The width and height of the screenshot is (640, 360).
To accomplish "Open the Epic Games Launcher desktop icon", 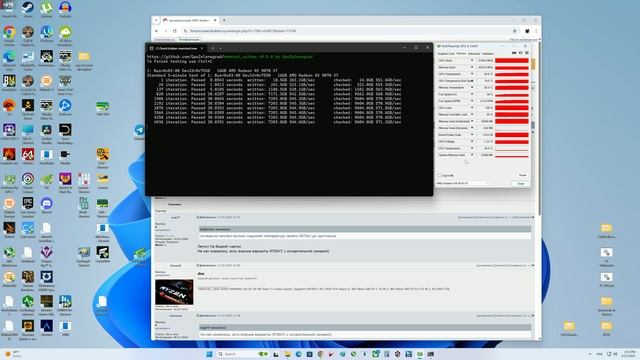I will (x=28, y=204).
